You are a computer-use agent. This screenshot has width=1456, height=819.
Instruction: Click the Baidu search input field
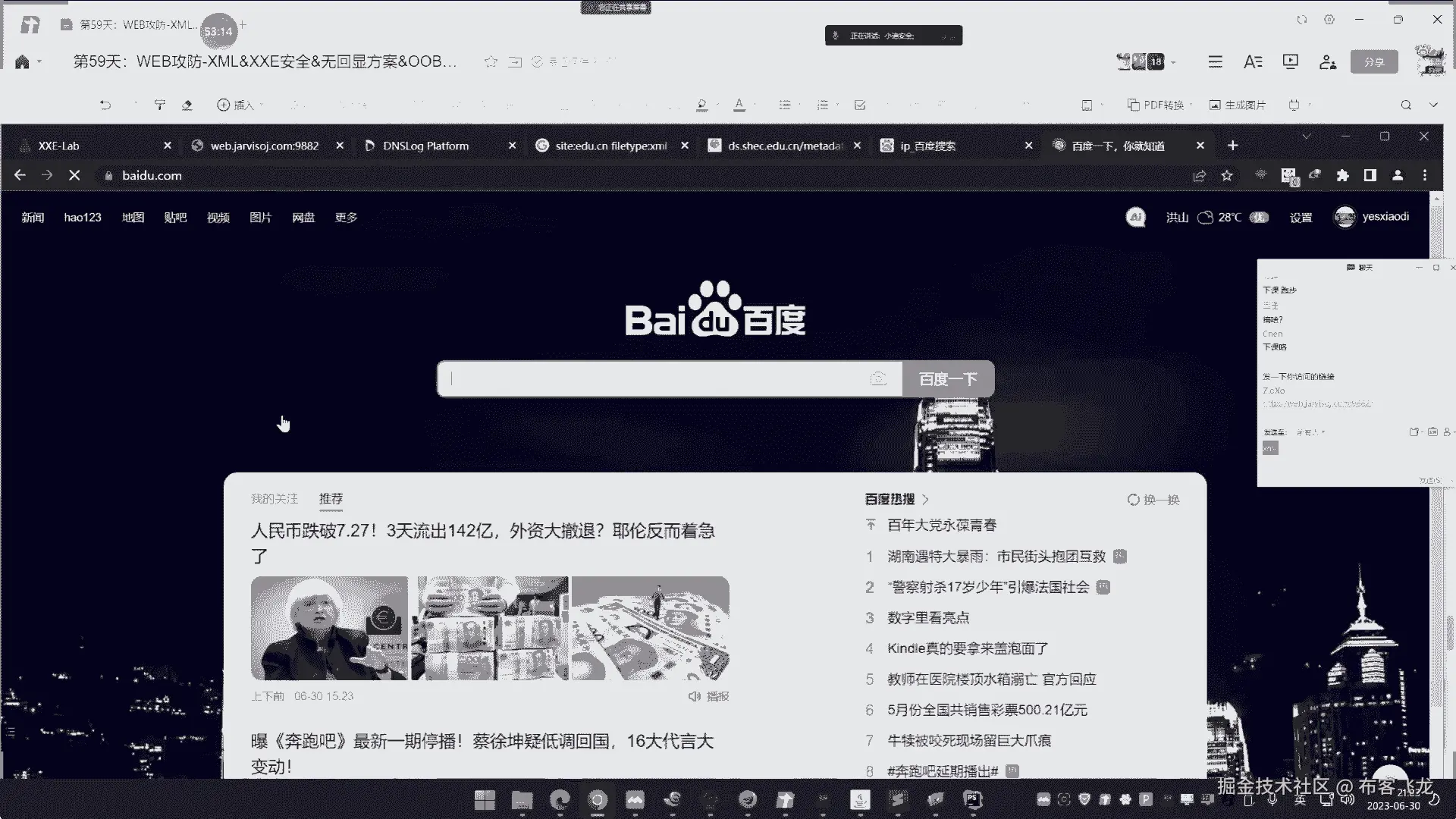tap(652, 379)
